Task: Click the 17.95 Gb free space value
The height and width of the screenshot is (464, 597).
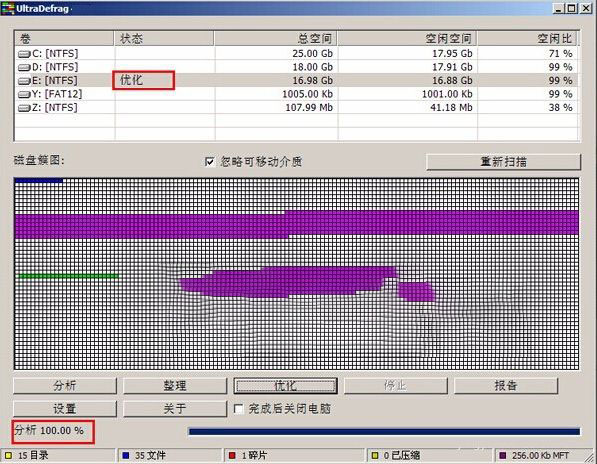Action: pos(452,54)
